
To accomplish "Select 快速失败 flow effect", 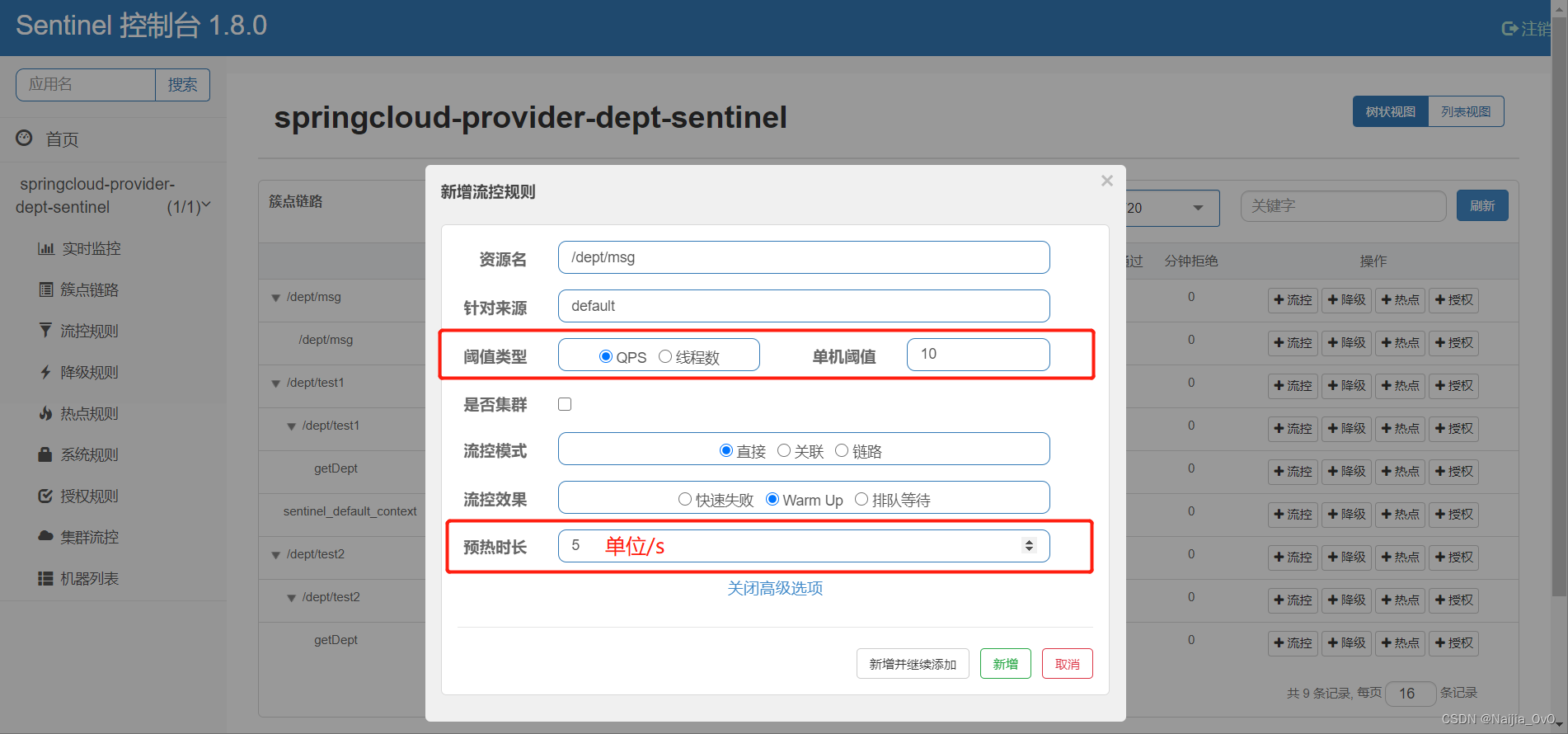I will point(685,499).
